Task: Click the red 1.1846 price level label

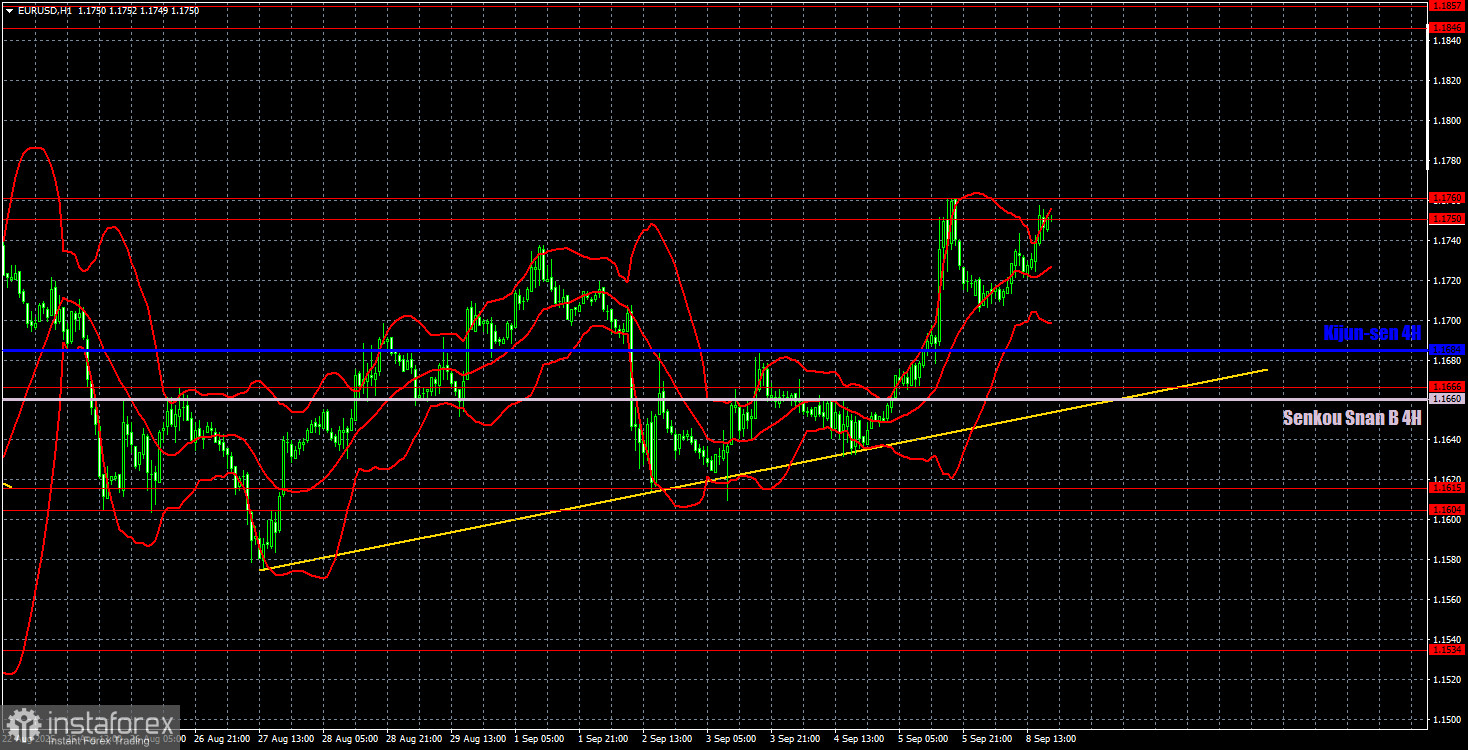Action: click(1447, 28)
